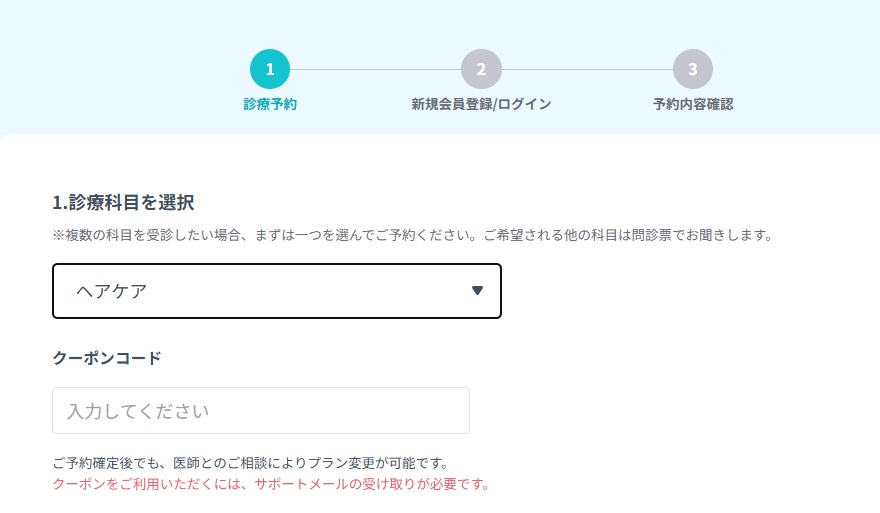Select the 診療予約 step label
Viewport: 880px width, 513px height.
[x=270, y=104]
